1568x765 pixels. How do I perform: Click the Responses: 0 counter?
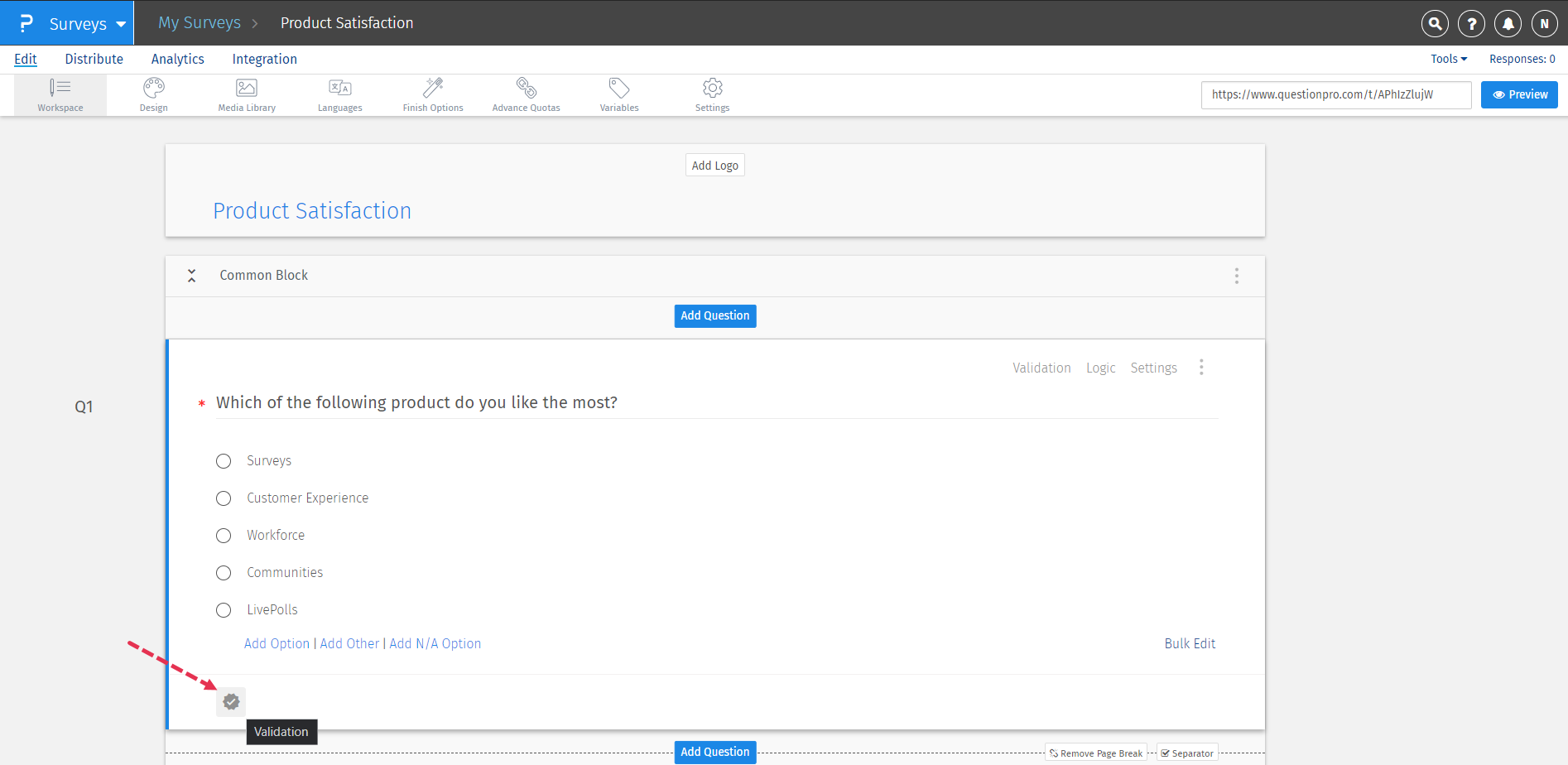point(1522,59)
